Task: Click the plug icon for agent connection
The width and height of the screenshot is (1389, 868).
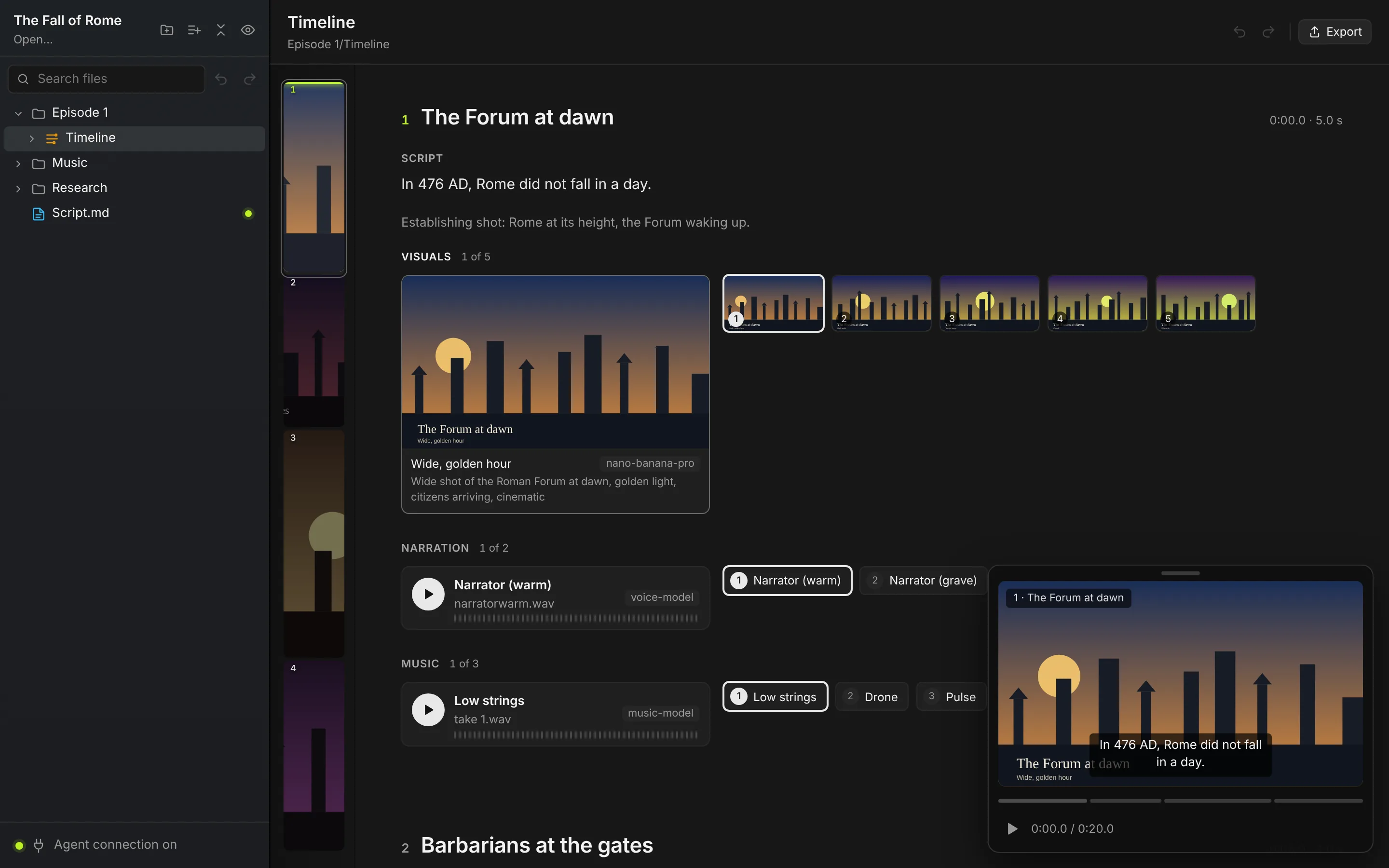Action: pos(39,845)
